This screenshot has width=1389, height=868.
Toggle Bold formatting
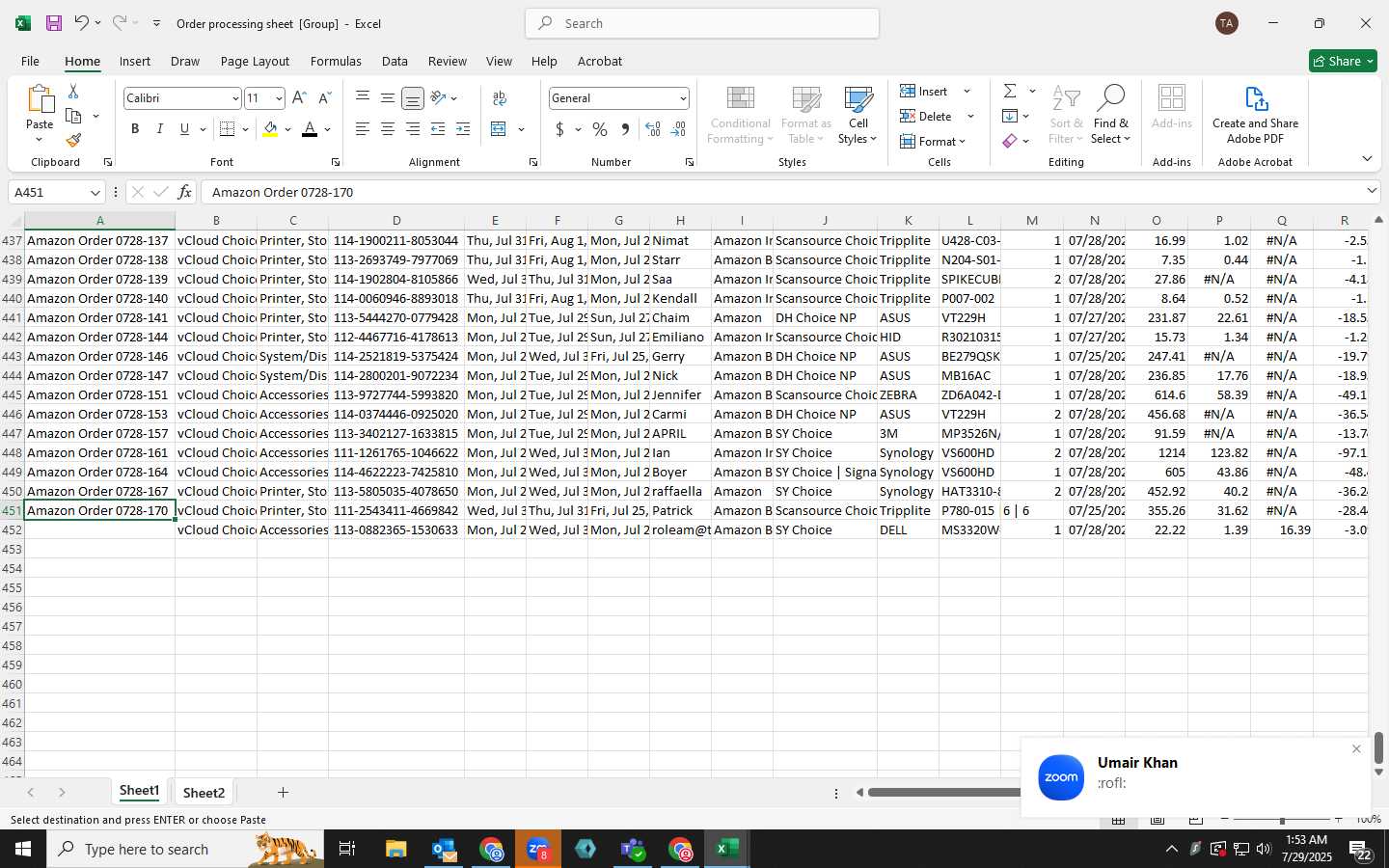[135, 129]
